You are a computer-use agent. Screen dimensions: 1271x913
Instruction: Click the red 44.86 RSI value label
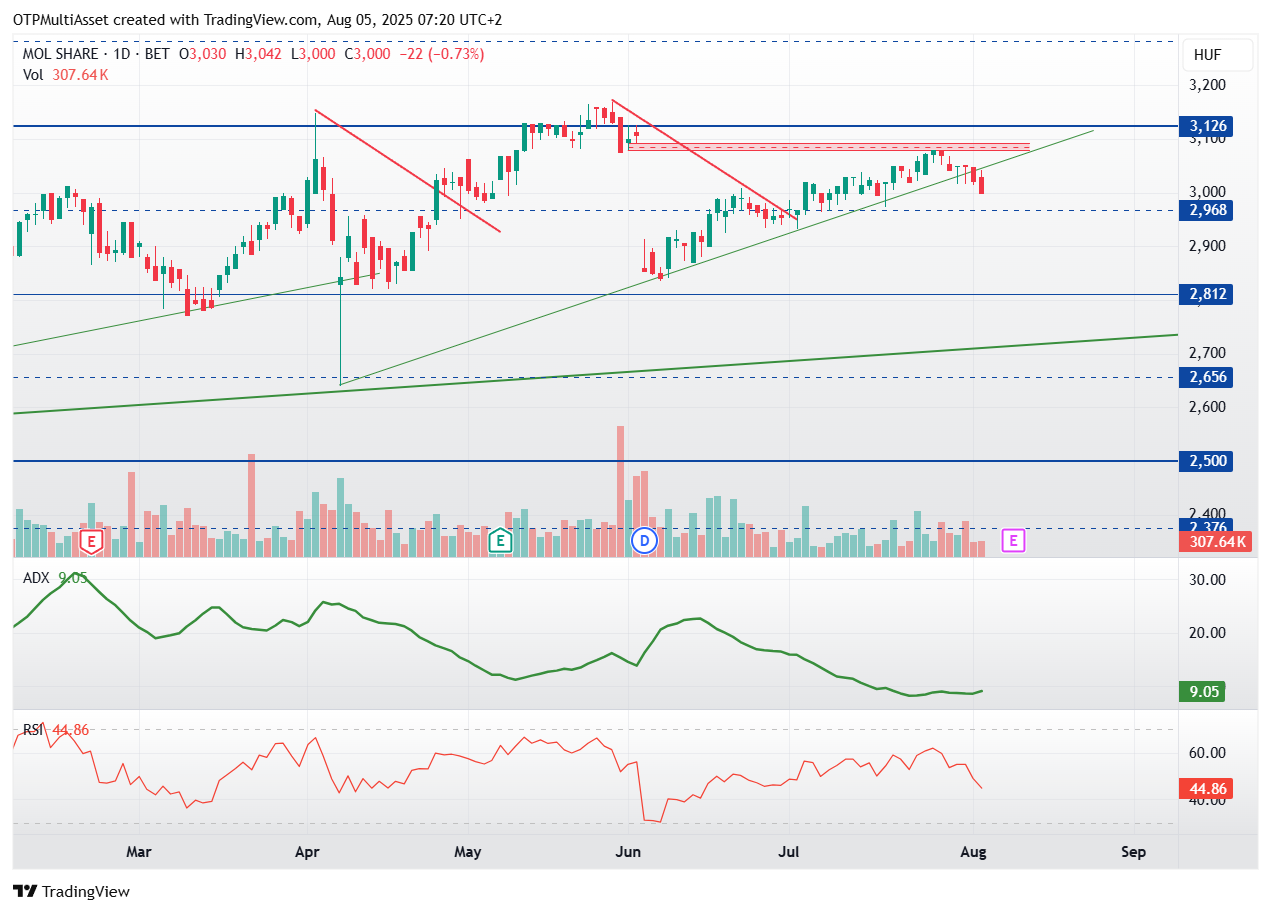[x=1204, y=789]
